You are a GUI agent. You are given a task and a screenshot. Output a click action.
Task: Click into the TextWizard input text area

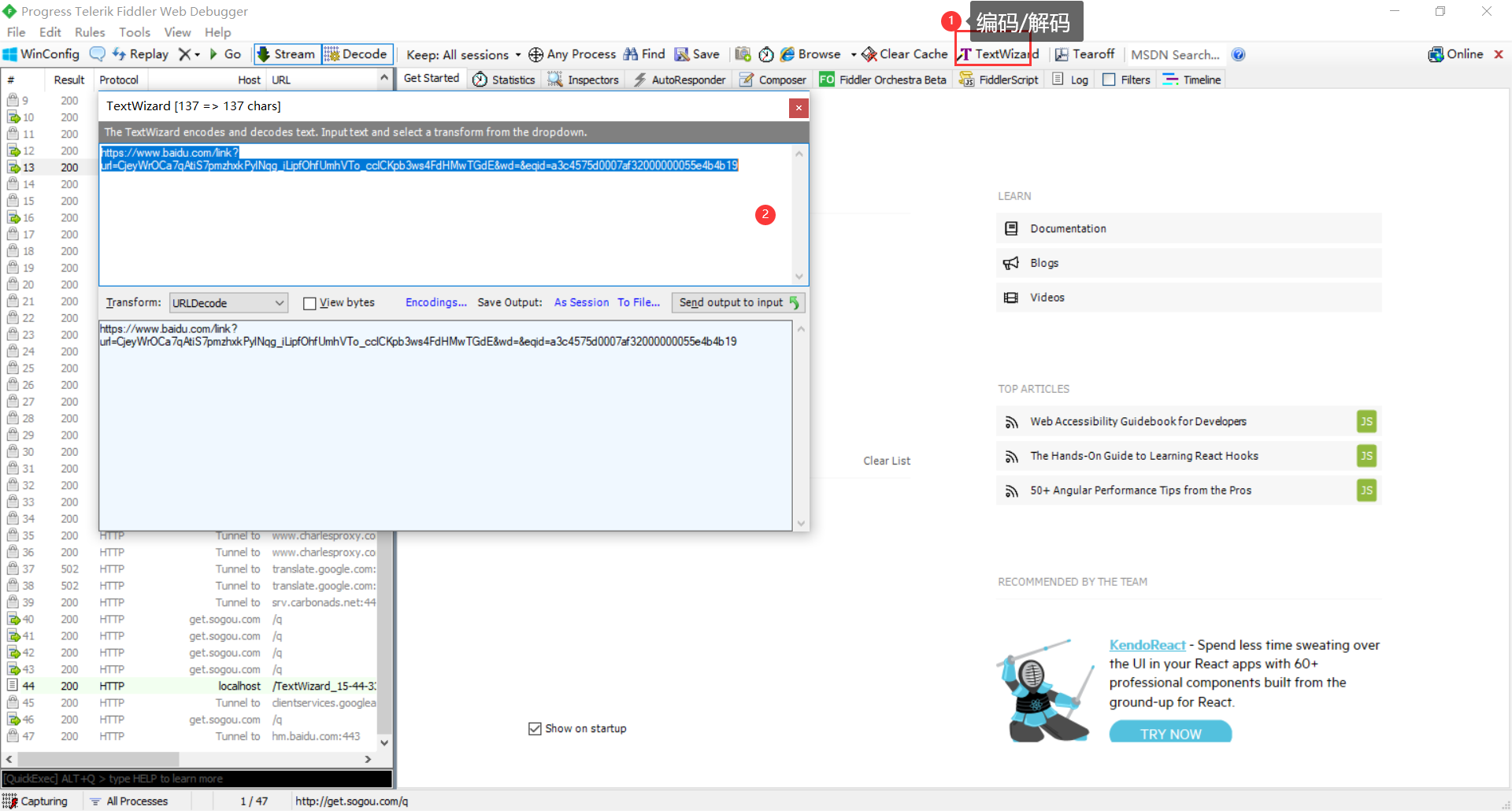click(x=446, y=215)
